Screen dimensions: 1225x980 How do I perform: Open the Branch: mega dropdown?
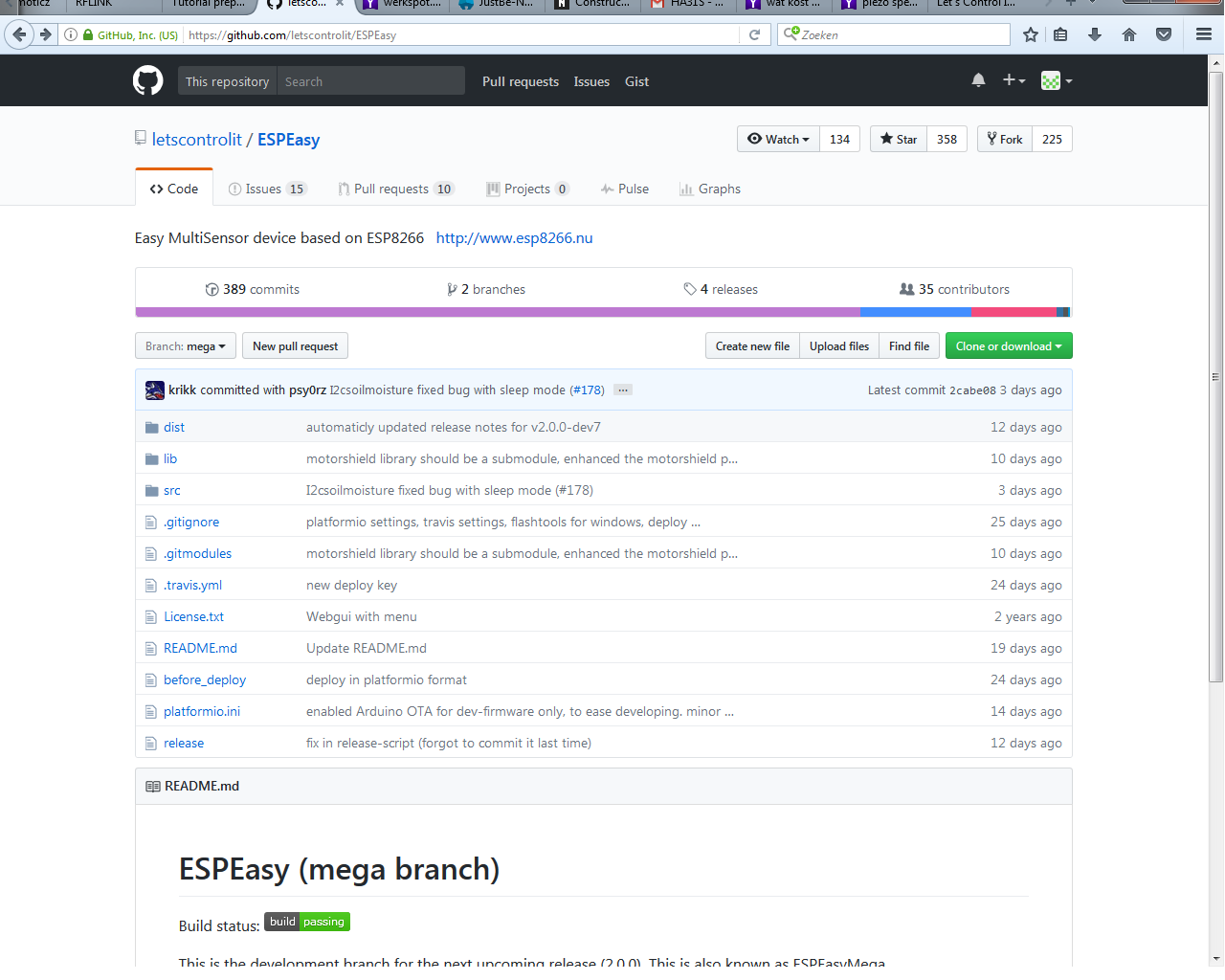186,345
